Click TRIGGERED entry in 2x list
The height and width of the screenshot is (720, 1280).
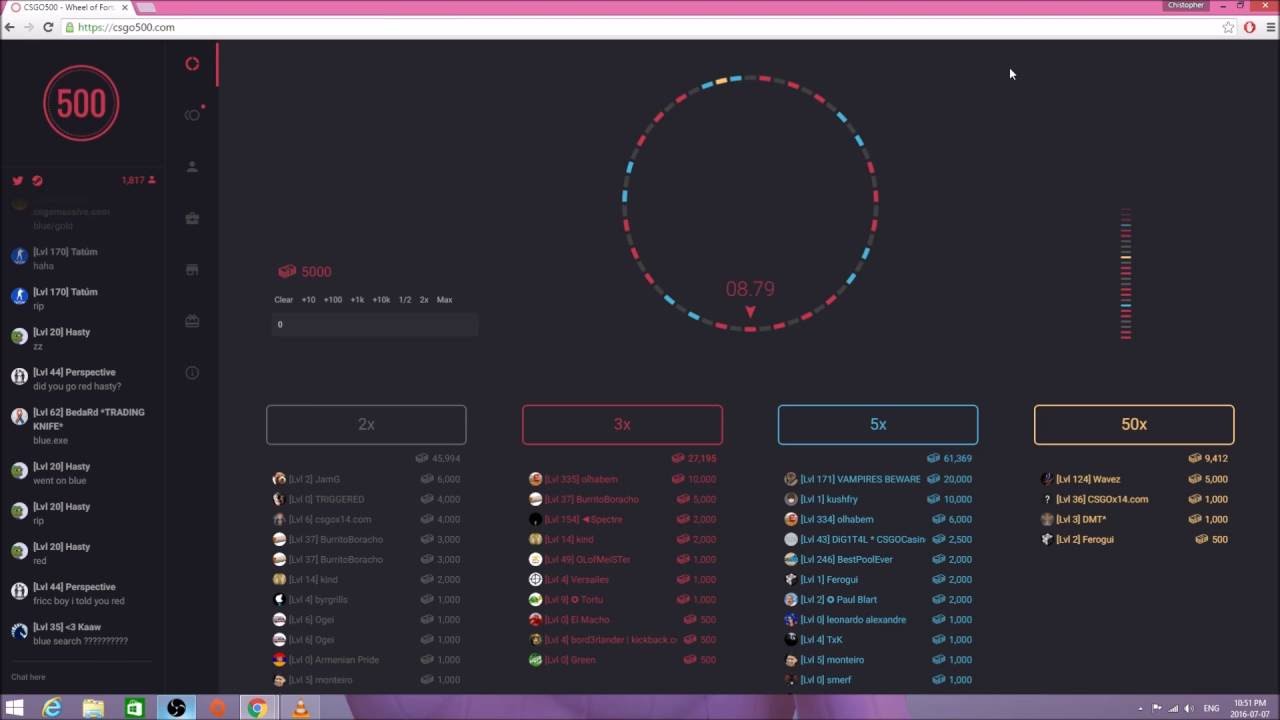(x=366, y=499)
